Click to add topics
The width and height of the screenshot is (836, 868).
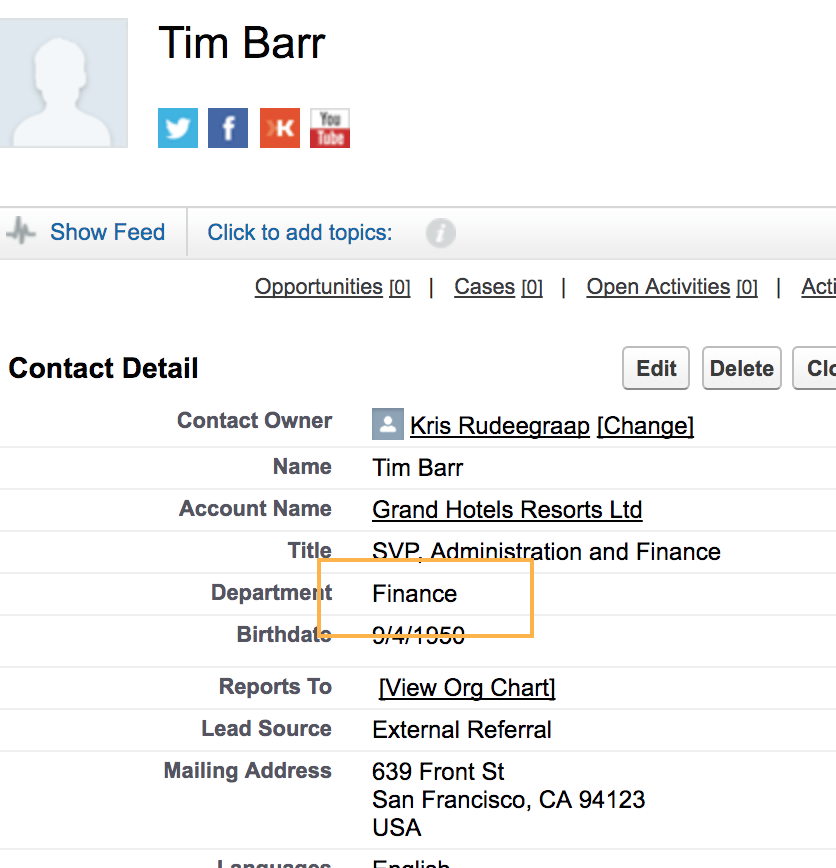[x=300, y=232]
